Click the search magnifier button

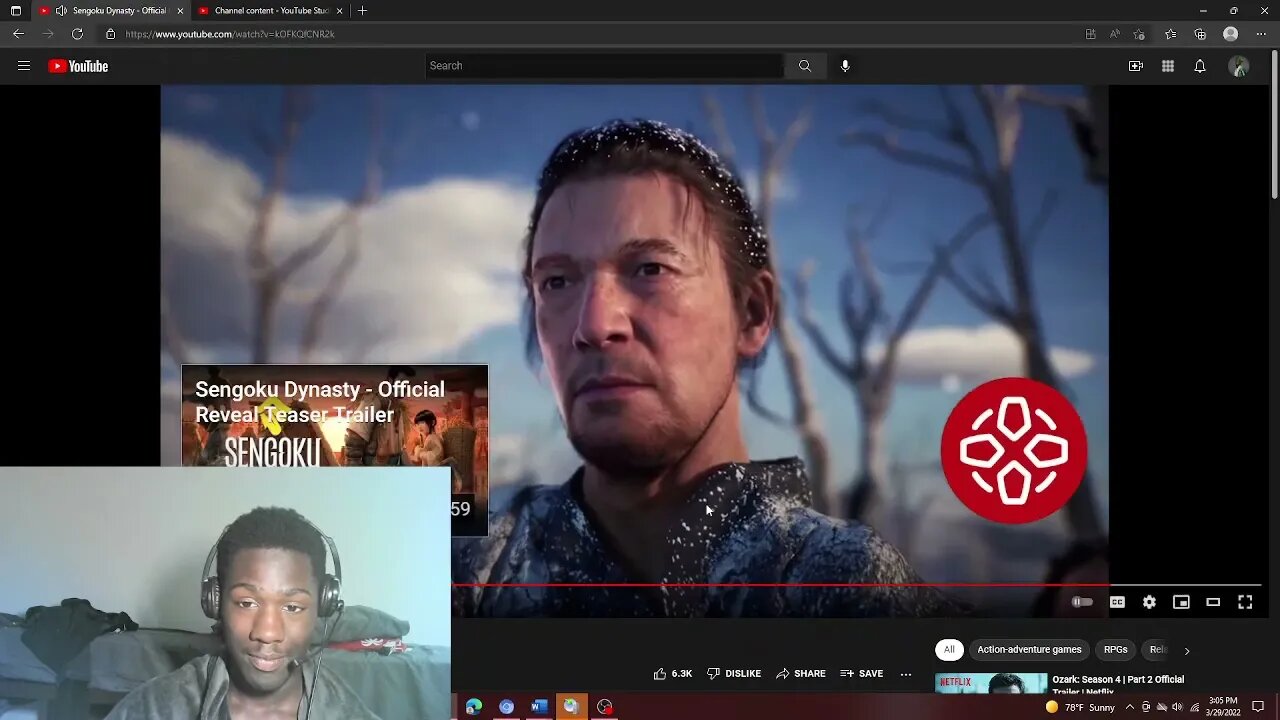tap(805, 66)
